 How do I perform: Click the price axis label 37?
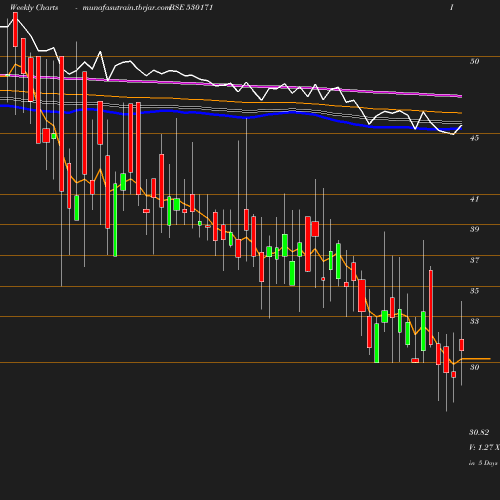pos(474,260)
